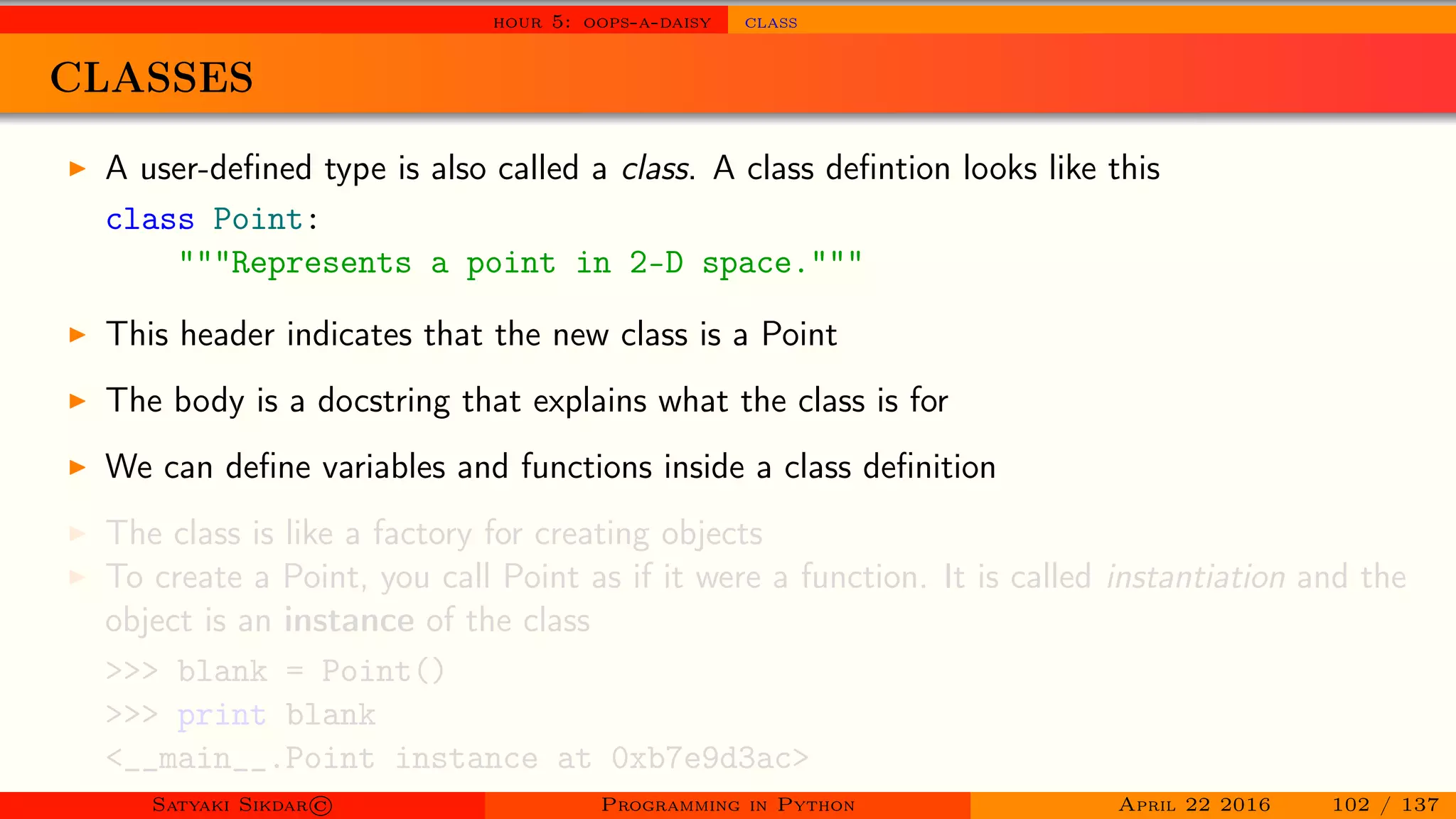Image resolution: width=1456 pixels, height=819 pixels.
Task: Click faded '<__main__.Point instance at' output line
Action: tap(457, 759)
